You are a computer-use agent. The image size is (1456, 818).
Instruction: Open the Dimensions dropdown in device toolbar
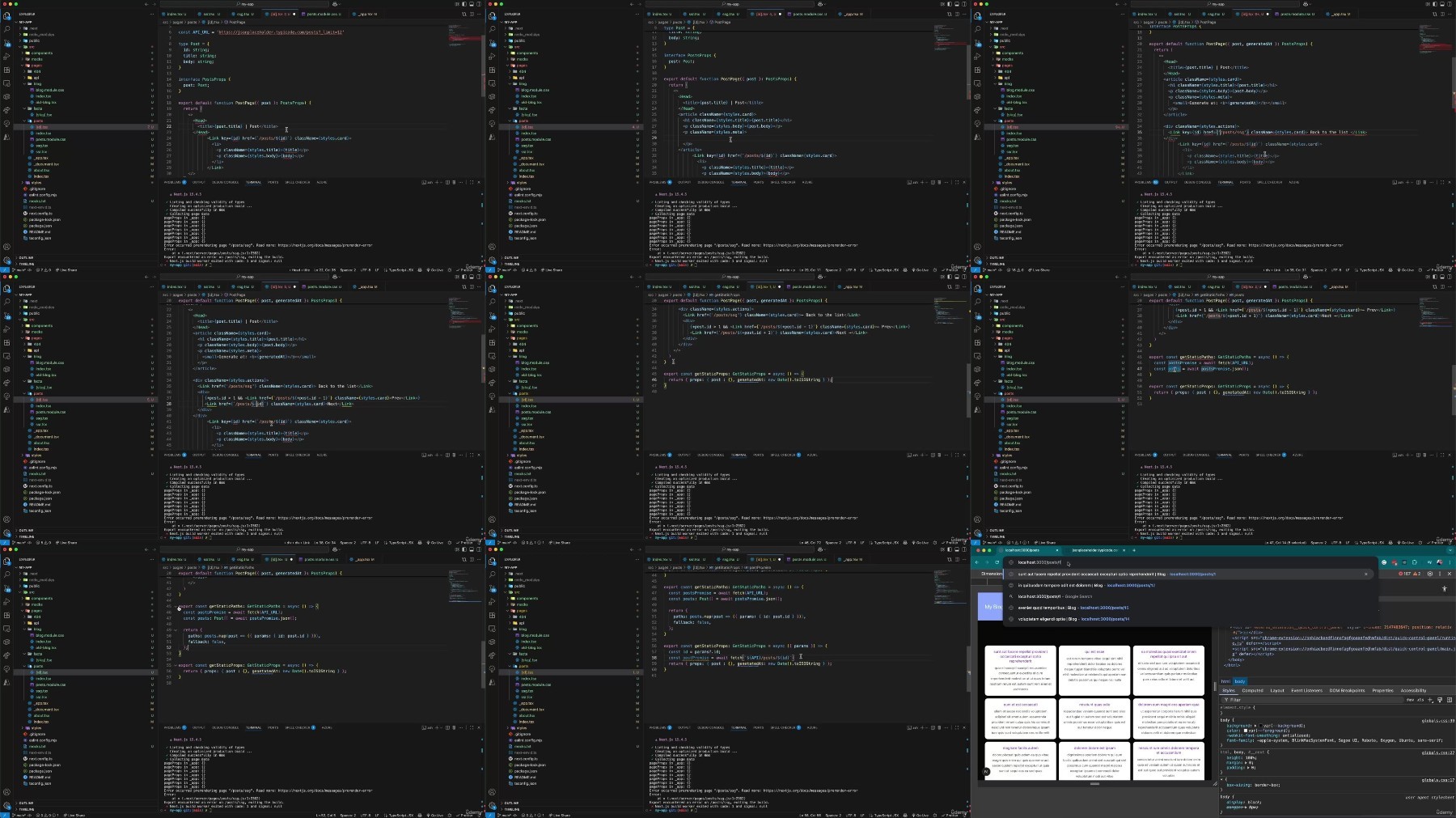point(992,574)
